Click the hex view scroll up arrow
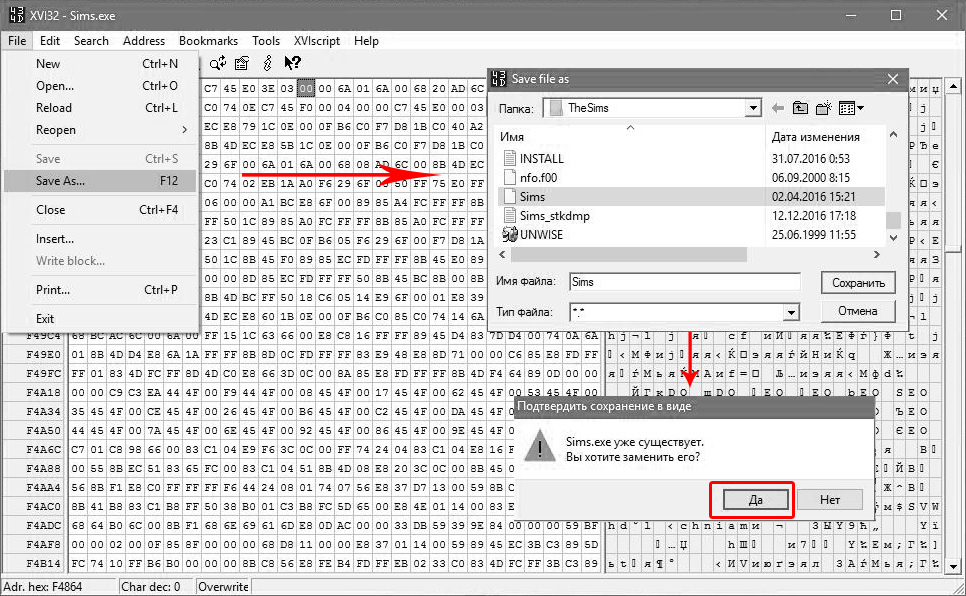966x596 pixels. [954, 86]
